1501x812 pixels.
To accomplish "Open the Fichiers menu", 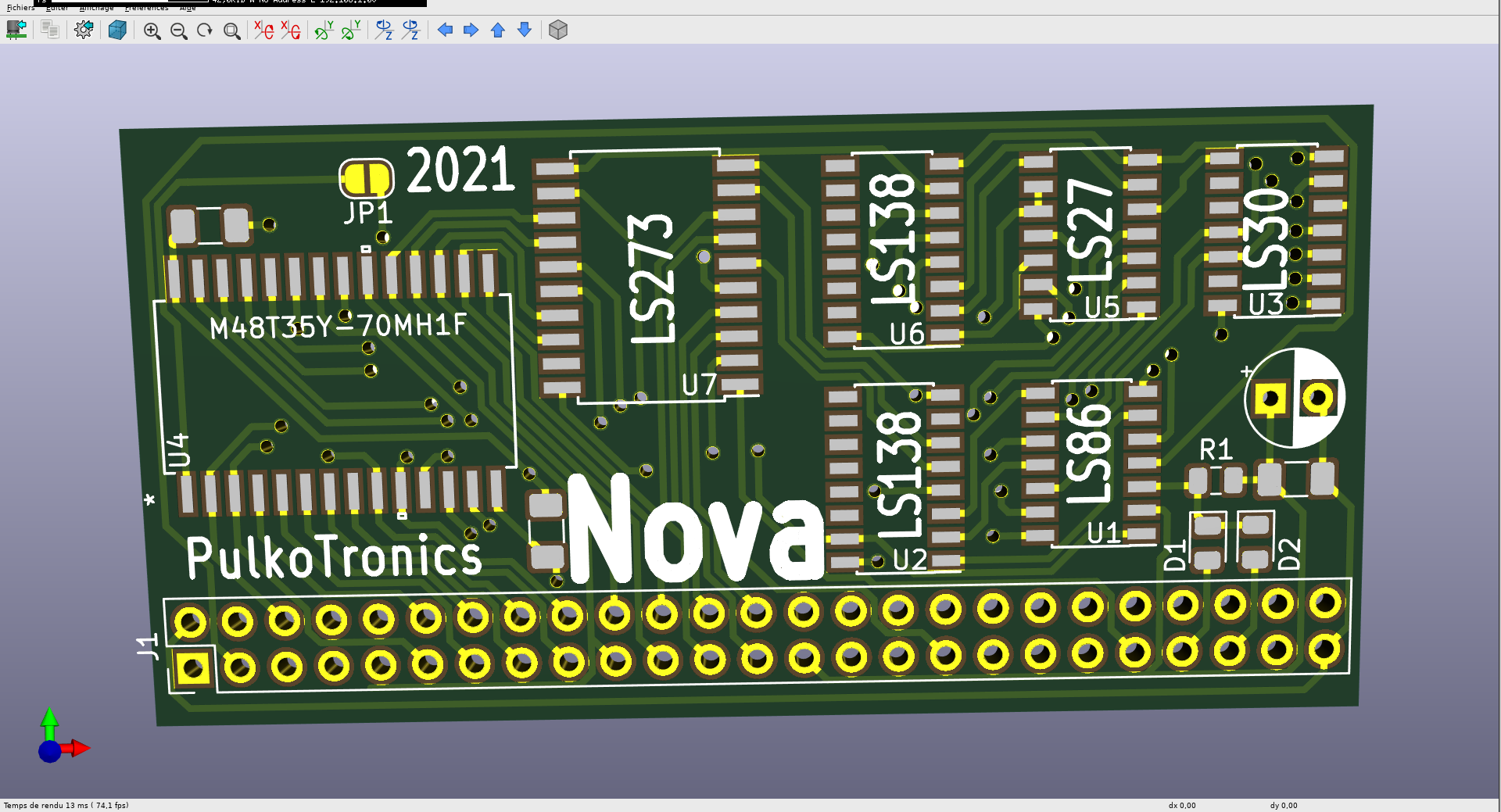I will pyautogui.click(x=20, y=8).
